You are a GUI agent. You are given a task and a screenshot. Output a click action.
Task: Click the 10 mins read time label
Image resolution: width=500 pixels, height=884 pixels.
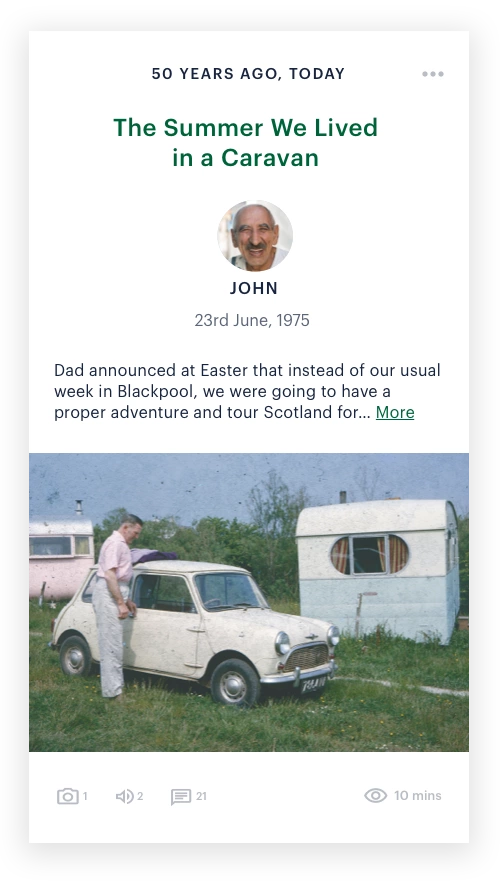418,795
